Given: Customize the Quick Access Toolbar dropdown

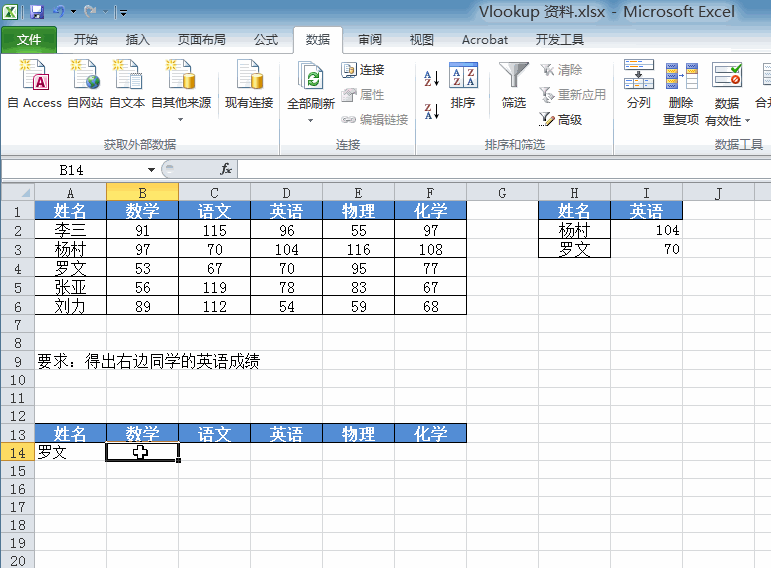Looking at the screenshot, I should [x=122, y=13].
